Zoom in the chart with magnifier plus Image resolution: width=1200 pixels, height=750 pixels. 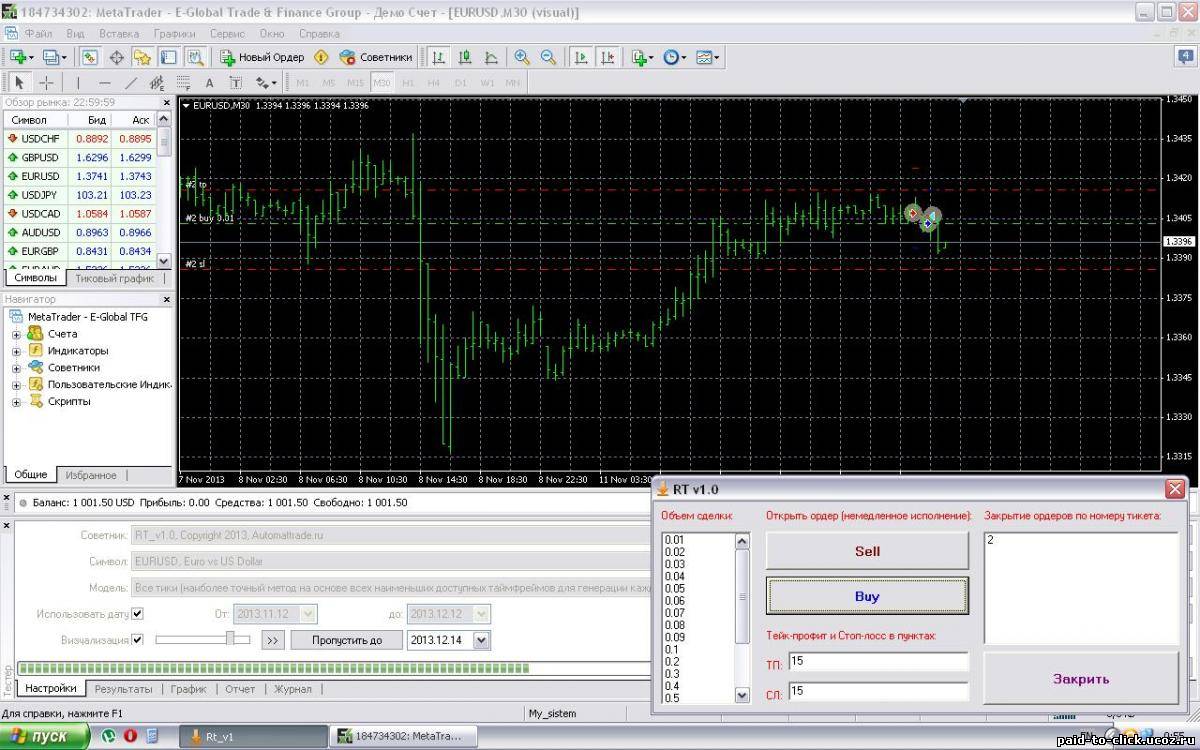521,57
